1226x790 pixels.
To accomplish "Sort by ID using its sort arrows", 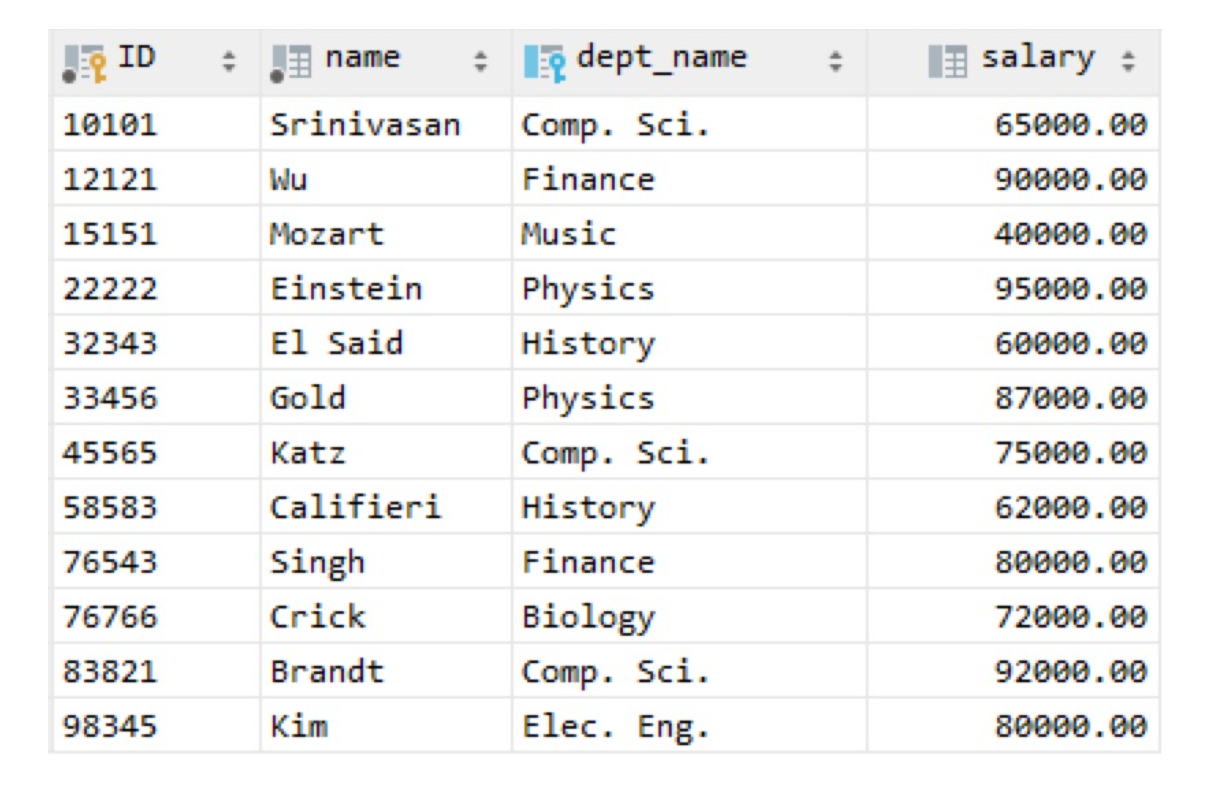I will 229,63.
